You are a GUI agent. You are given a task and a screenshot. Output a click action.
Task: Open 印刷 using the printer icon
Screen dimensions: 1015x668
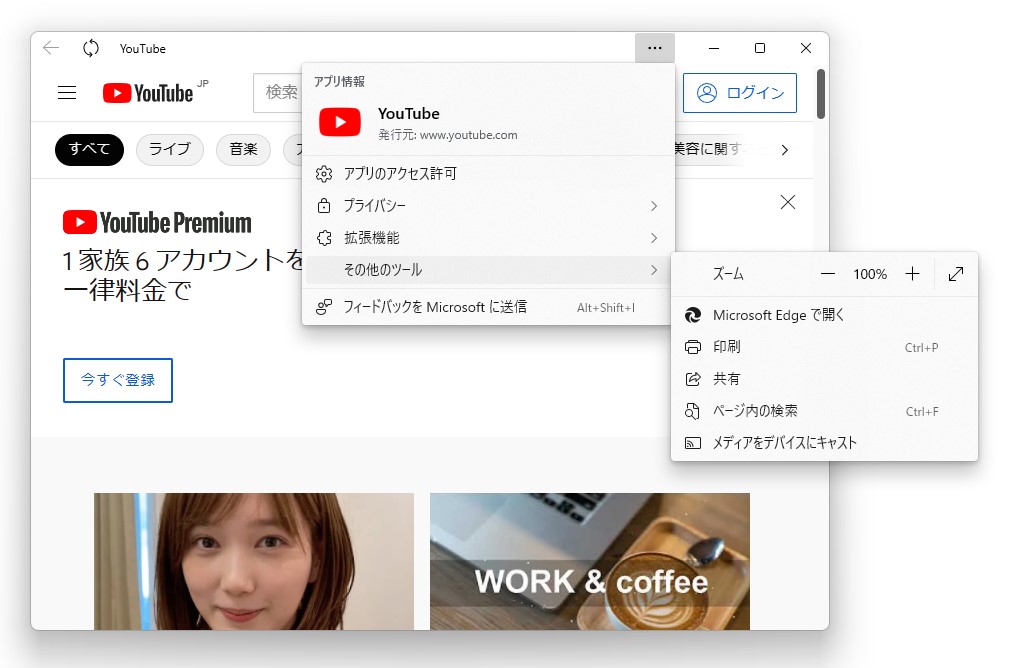click(x=727, y=346)
